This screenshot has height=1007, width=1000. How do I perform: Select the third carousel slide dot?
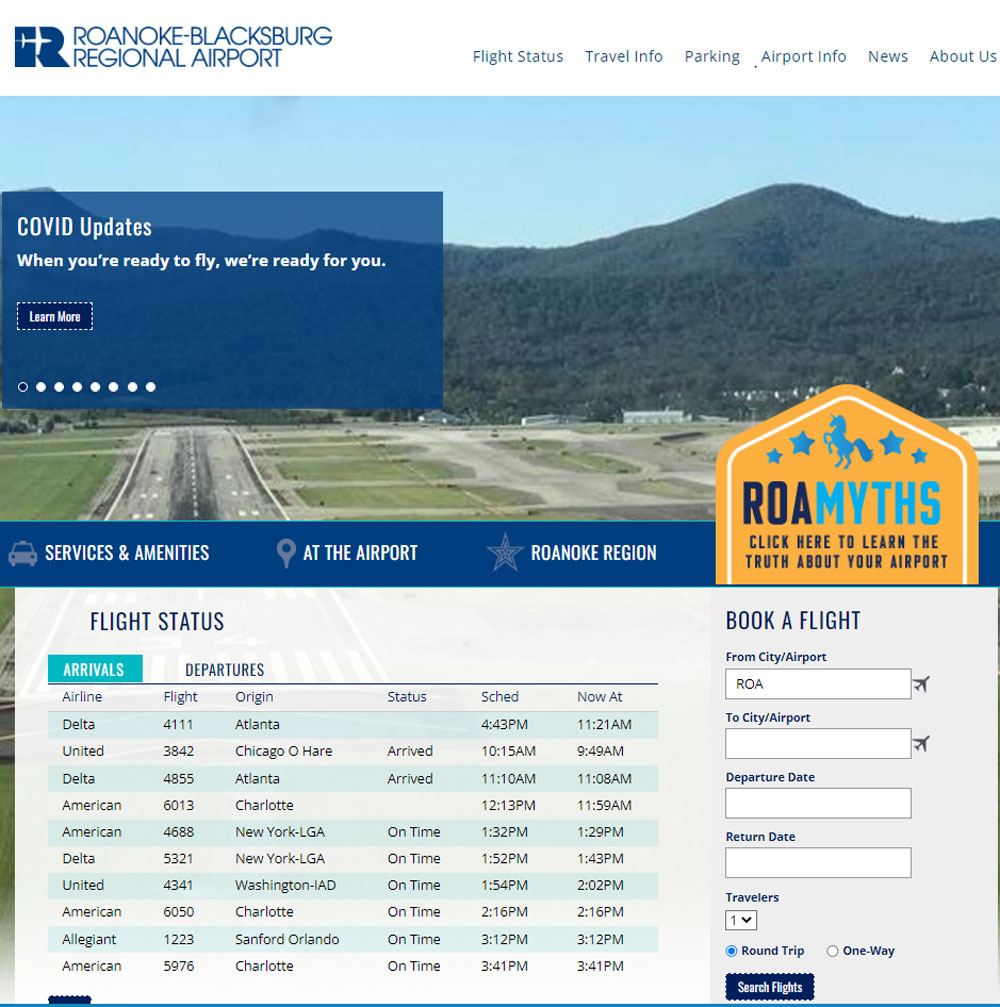(x=59, y=387)
